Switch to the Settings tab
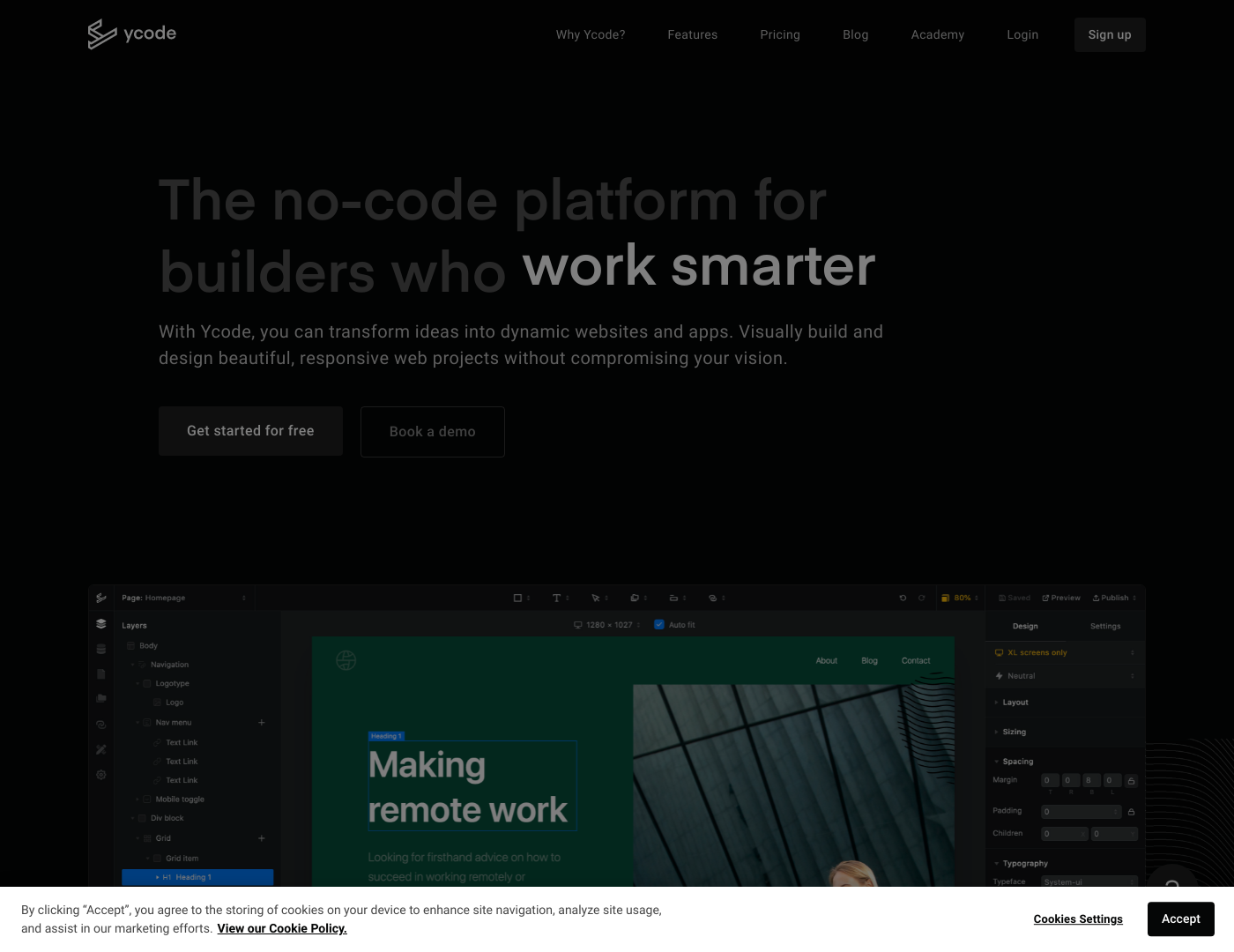Image resolution: width=1234 pixels, height=952 pixels. coord(1105,626)
